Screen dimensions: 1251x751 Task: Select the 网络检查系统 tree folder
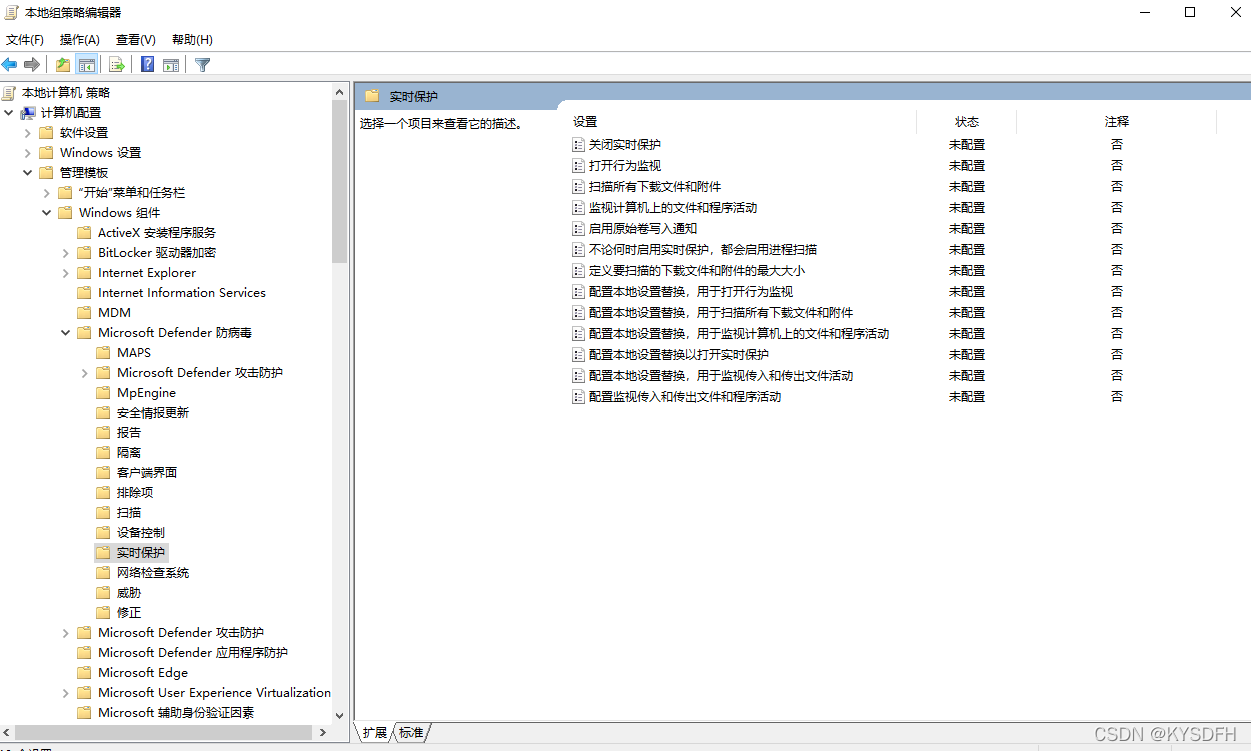coord(153,573)
